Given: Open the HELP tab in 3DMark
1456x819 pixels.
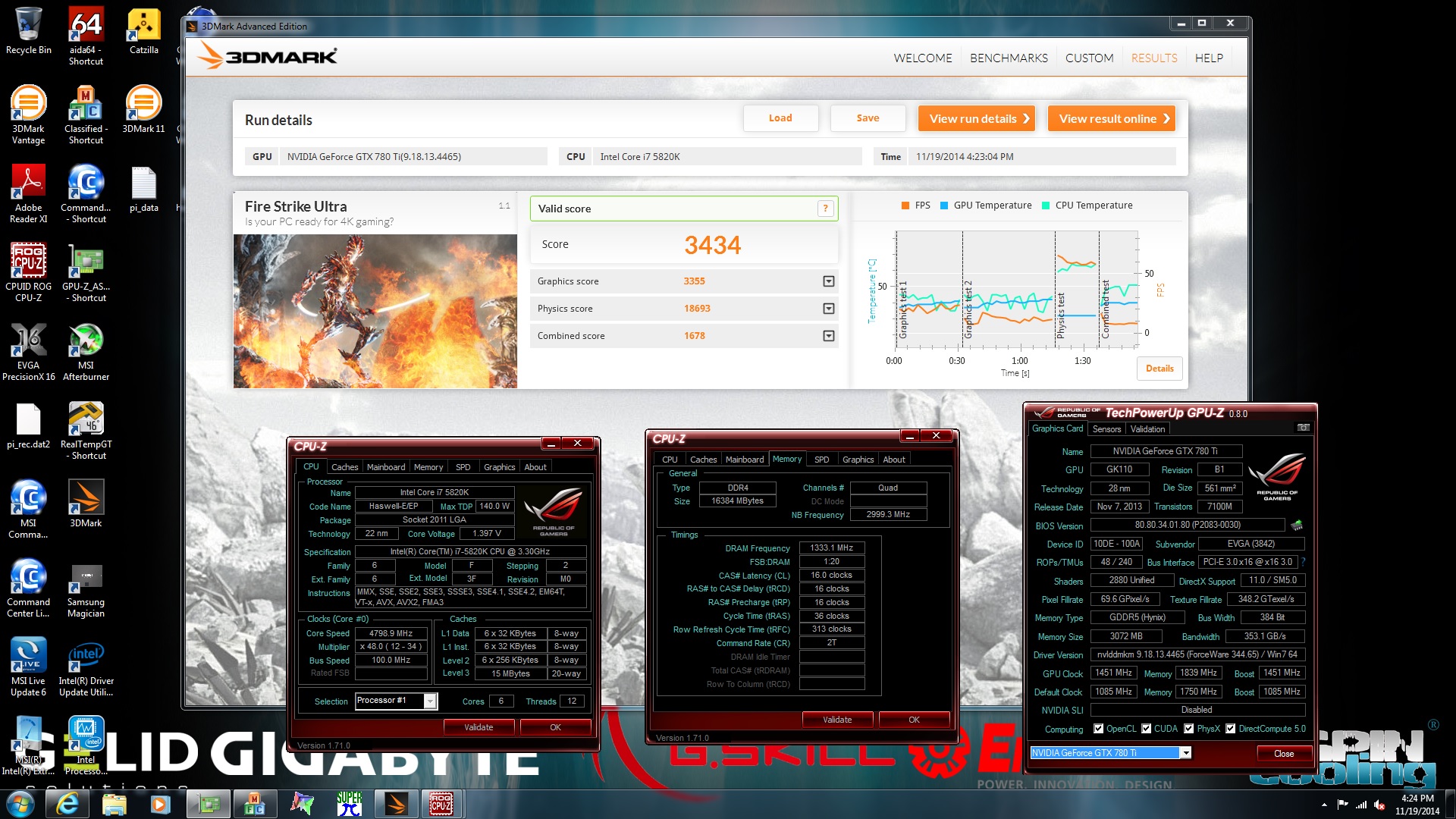Looking at the screenshot, I should 1209,58.
